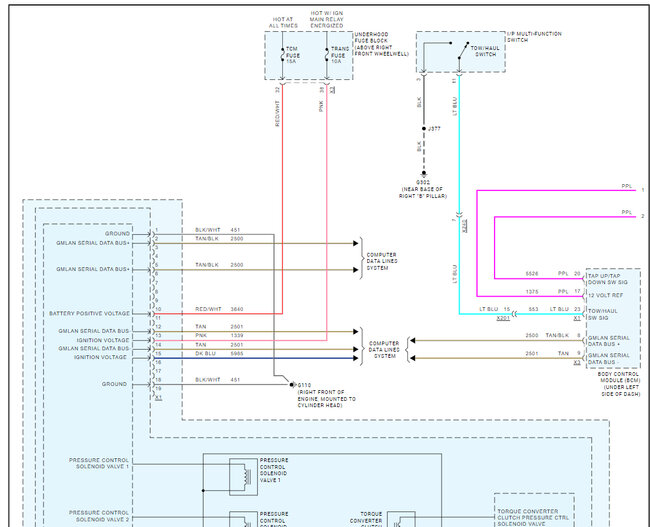
Task: Select splice J377 on black wire
Action: [x=424, y=129]
